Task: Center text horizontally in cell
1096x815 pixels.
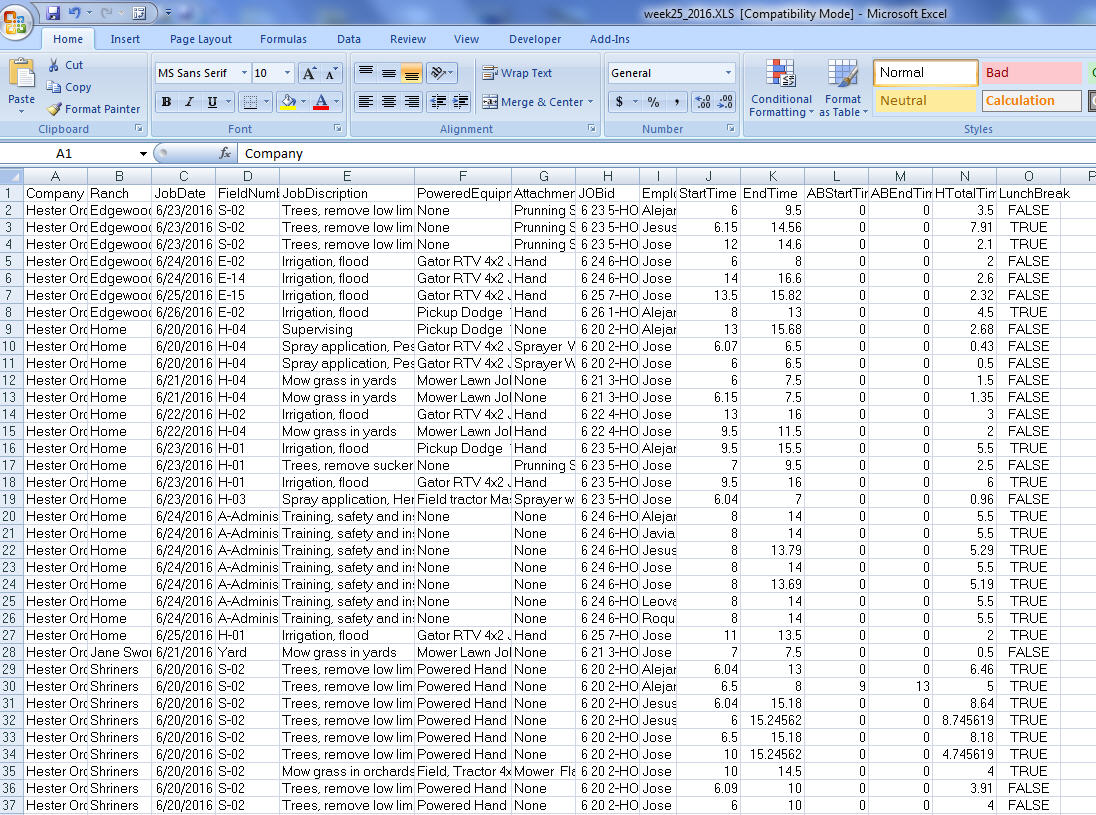Action: [389, 102]
